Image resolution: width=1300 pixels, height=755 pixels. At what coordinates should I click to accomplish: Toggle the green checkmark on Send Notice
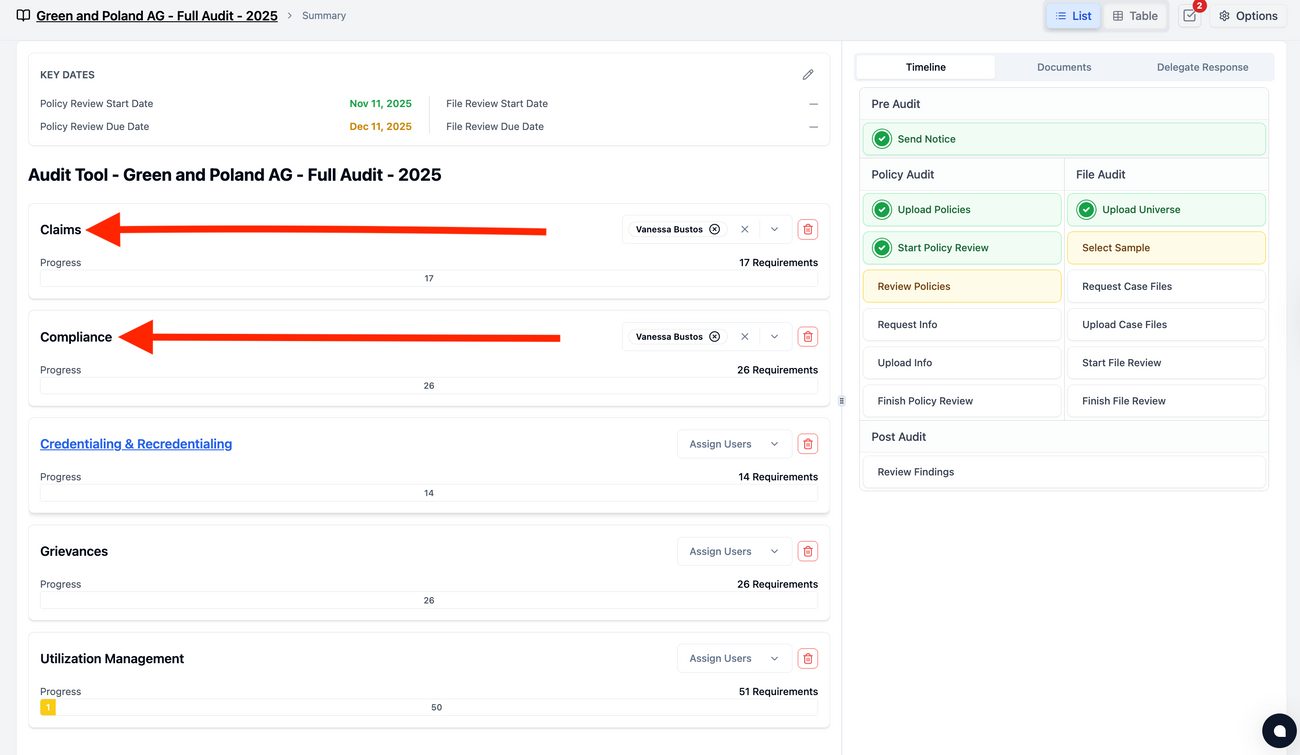(881, 138)
